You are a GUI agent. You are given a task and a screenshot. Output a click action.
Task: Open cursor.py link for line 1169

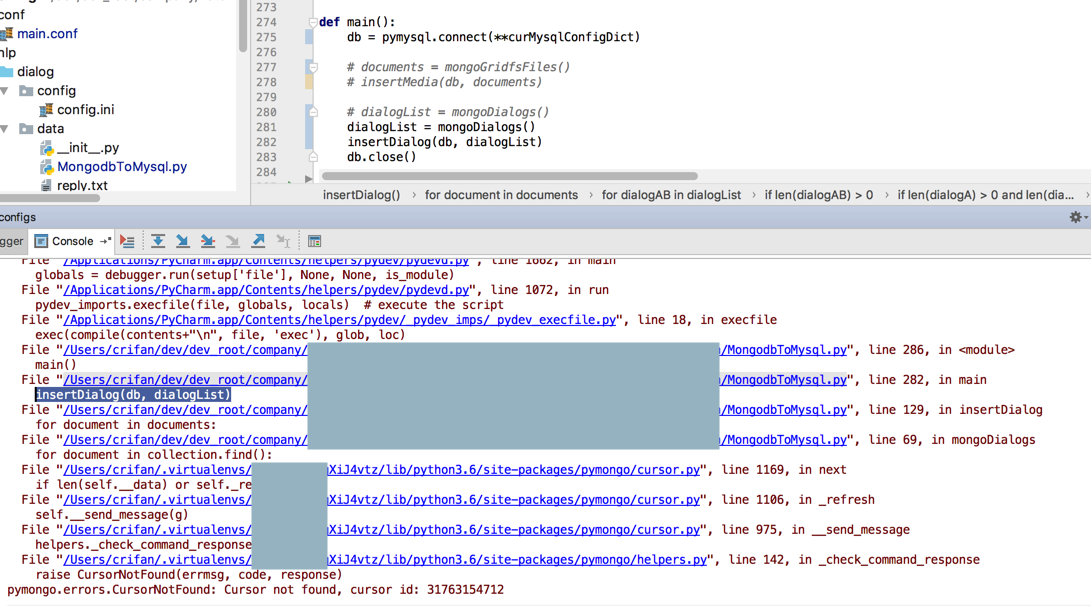tap(513, 470)
